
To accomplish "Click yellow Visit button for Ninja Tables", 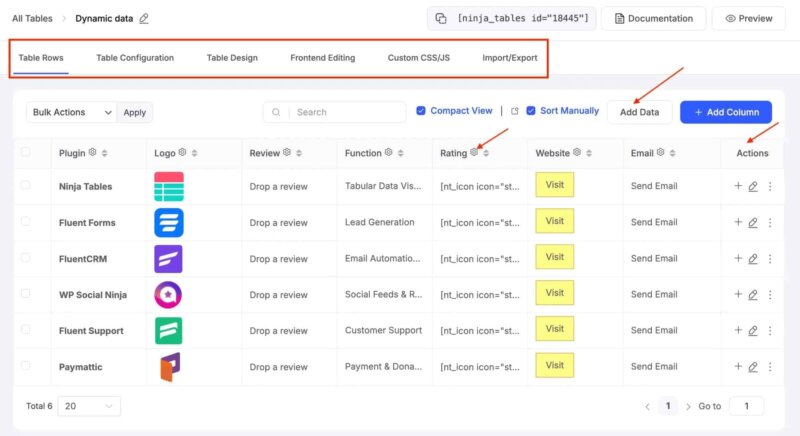I will pyautogui.click(x=555, y=185).
